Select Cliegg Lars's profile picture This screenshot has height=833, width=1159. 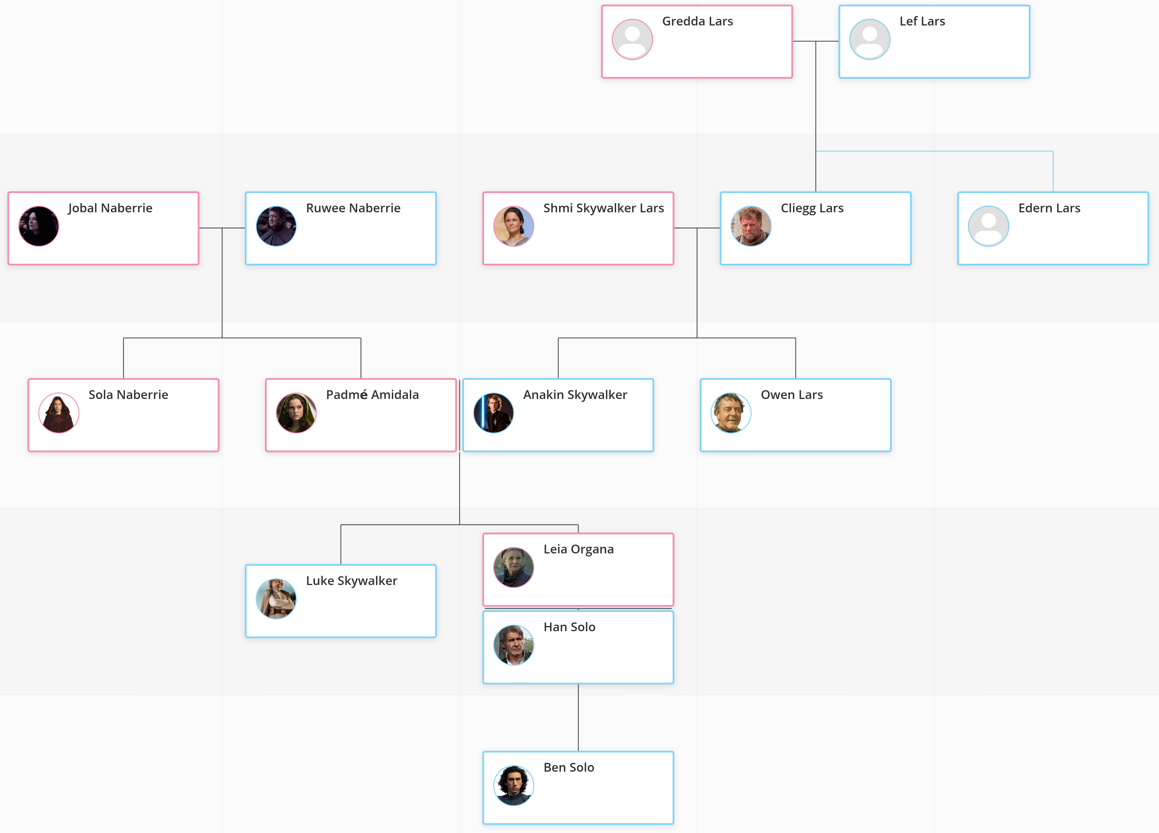751,227
